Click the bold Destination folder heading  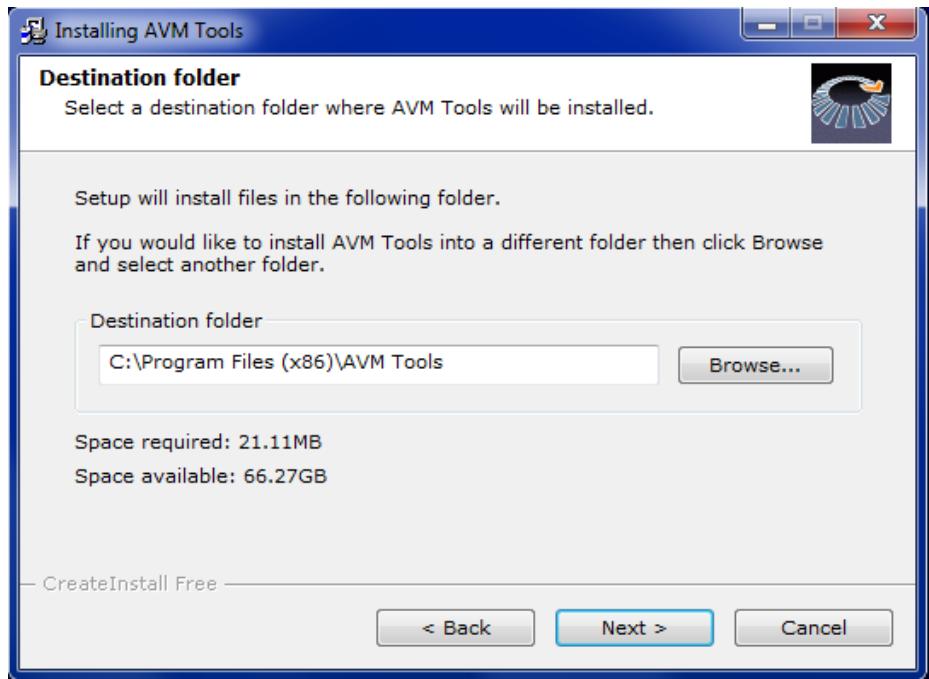[140, 78]
